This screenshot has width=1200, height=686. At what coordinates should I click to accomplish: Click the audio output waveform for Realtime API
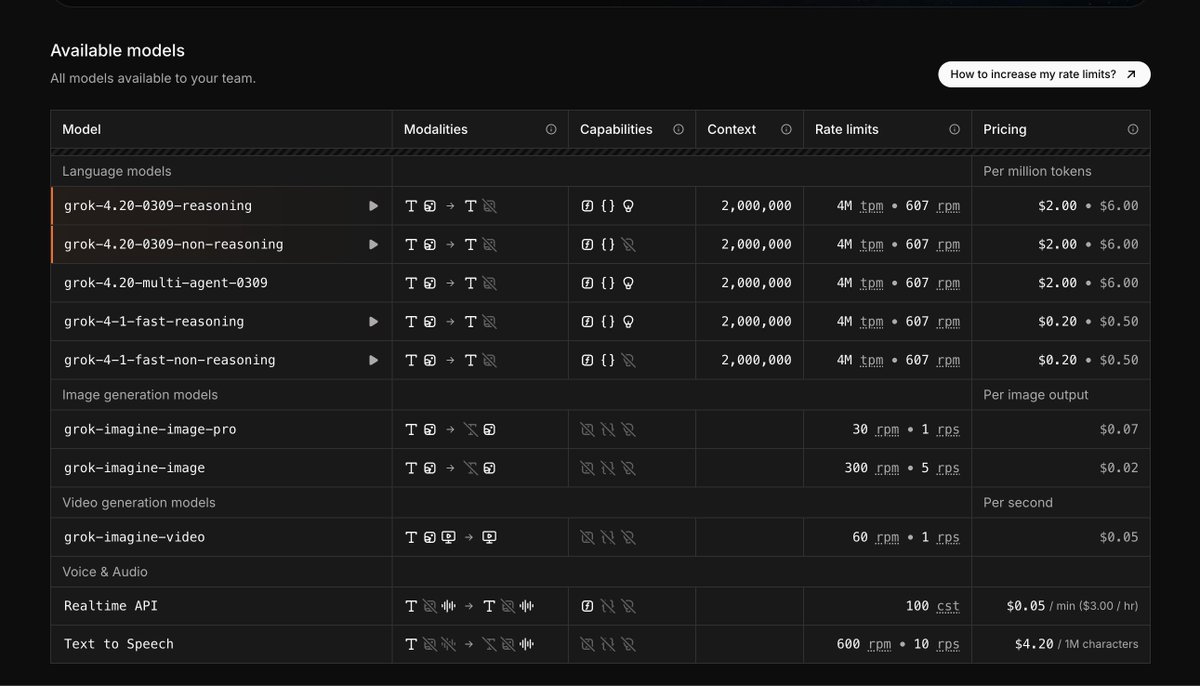pos(527,606)
